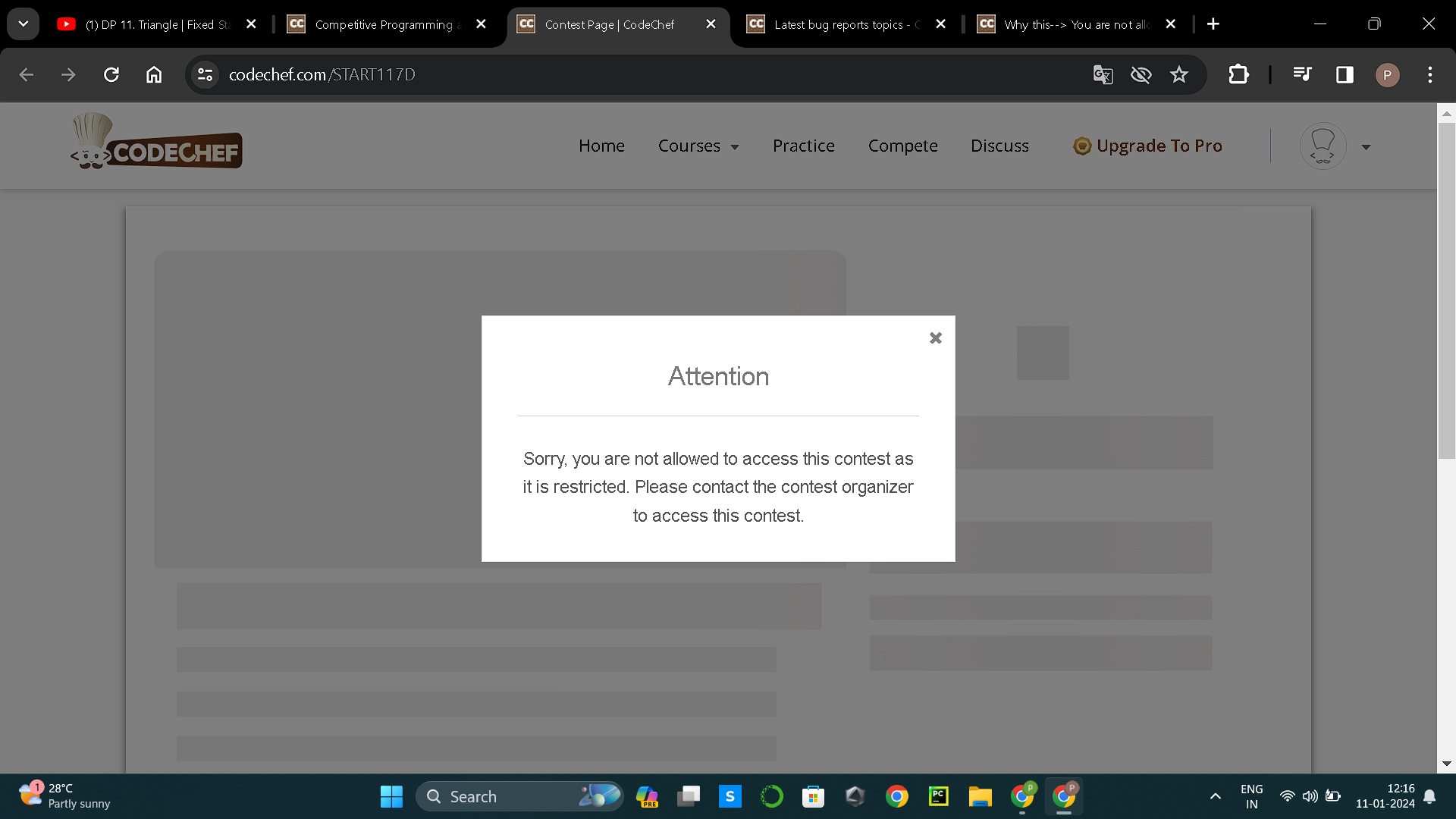Open the Extensions puzzle icon

point(1238,74)
